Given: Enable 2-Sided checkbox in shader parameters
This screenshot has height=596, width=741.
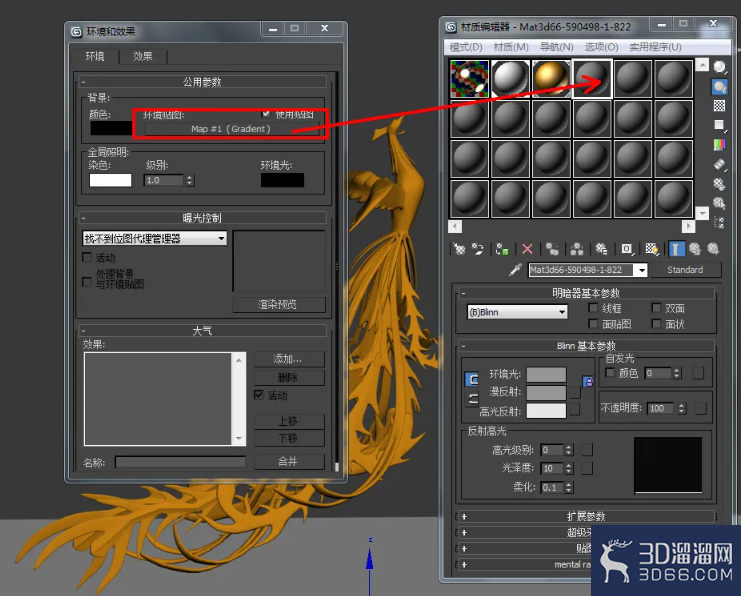Looking at the screenshot, I should [656, 308].
